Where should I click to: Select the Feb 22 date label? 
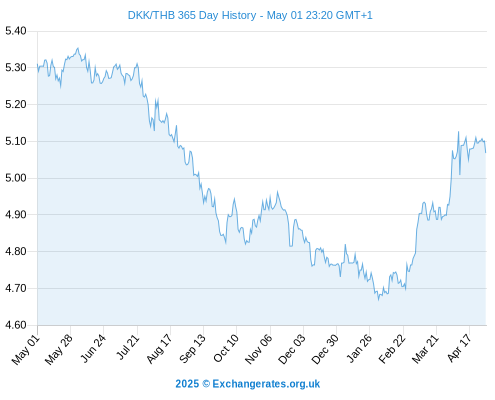392,349
